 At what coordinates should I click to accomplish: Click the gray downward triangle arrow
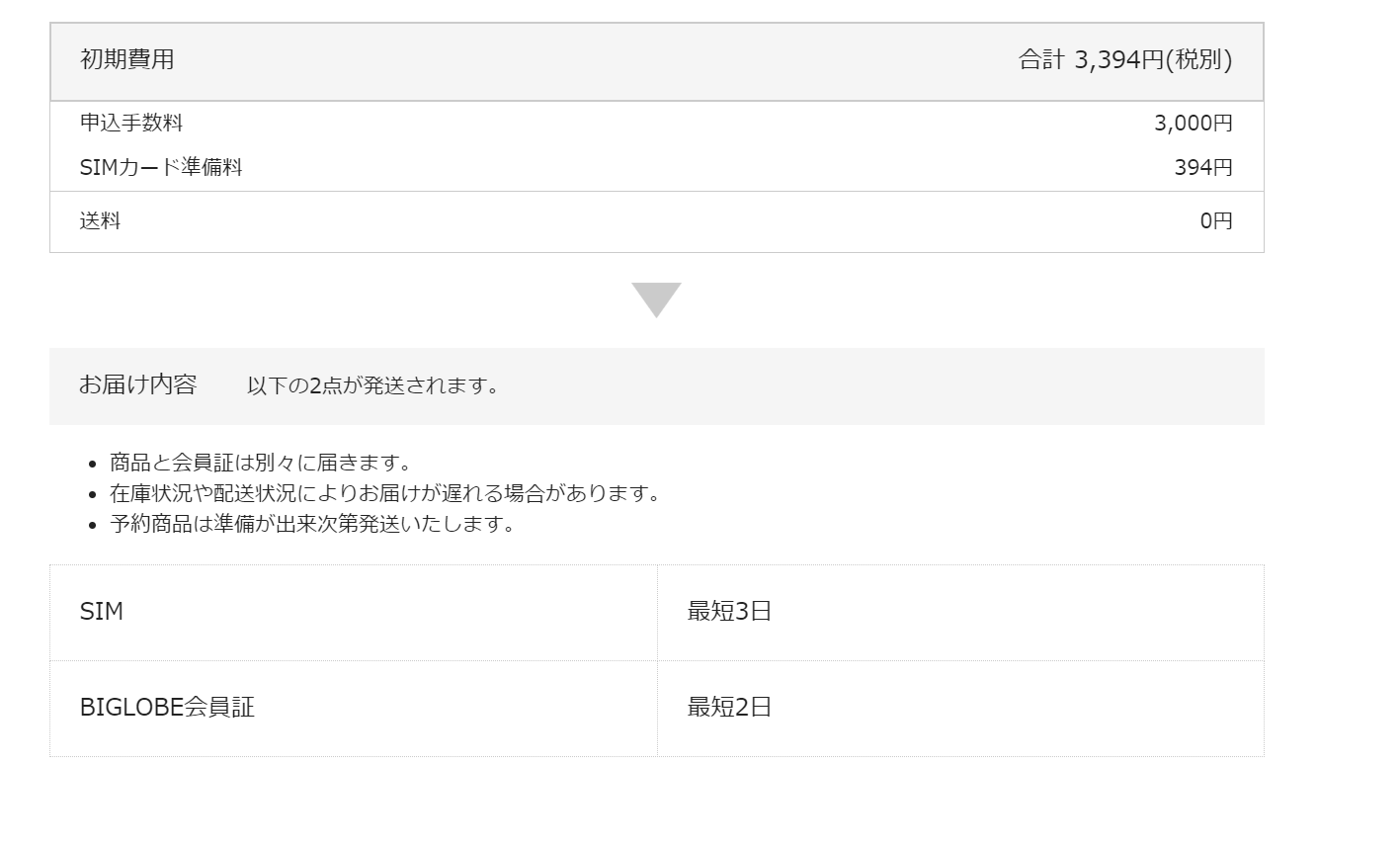click(x=656, y=300)
